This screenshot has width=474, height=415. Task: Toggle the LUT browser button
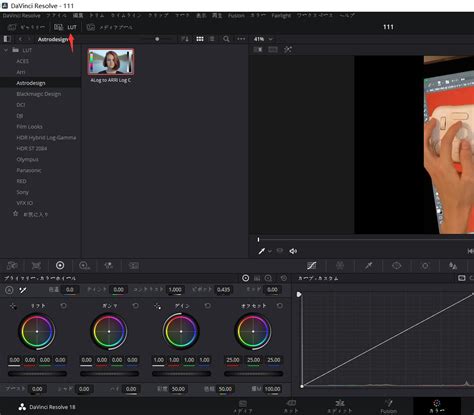pos(65,27)
